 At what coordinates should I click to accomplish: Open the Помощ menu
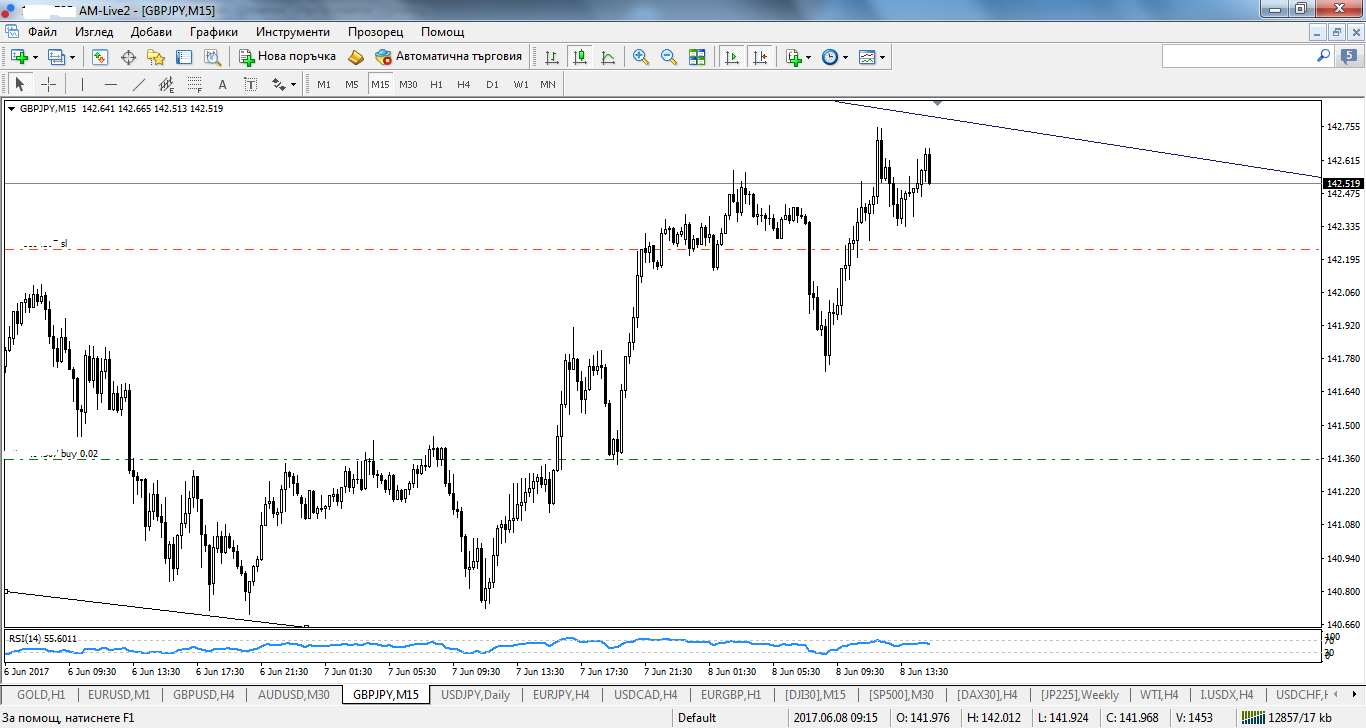(x=442, y=32)
